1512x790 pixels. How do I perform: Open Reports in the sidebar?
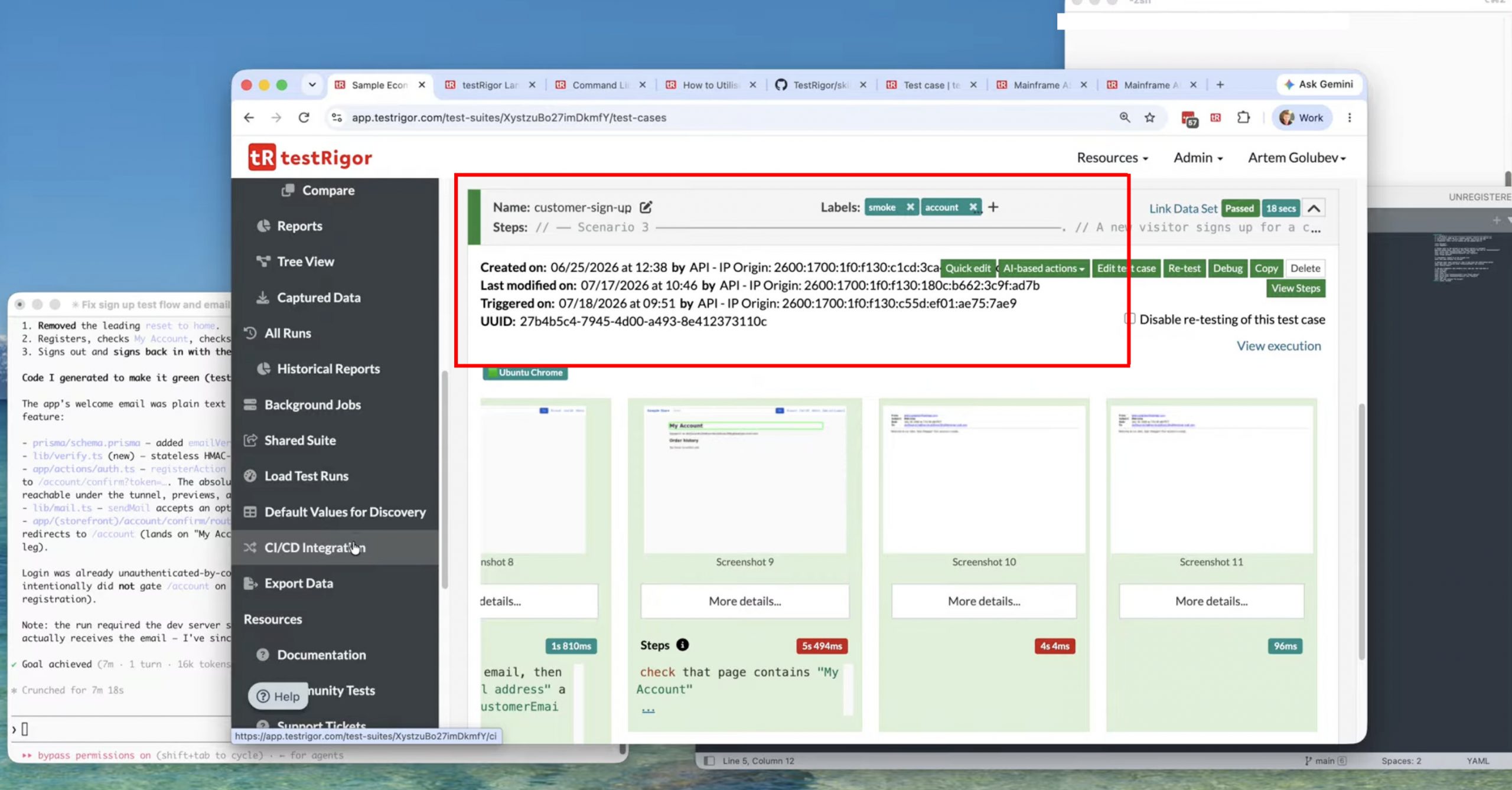[290, 226]
